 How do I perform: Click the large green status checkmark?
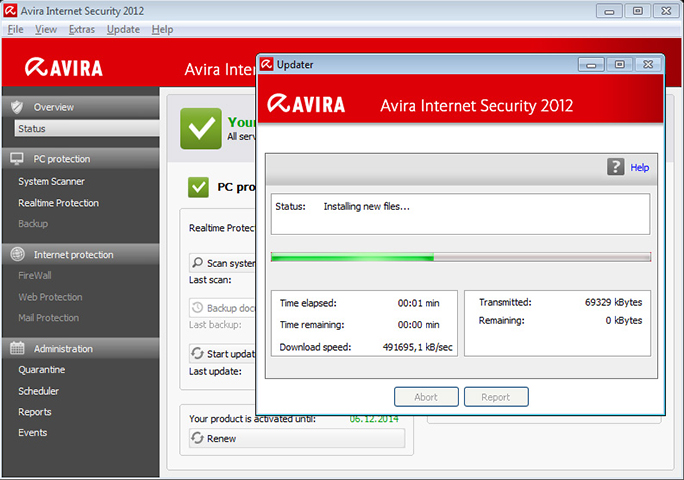point(200,127)
